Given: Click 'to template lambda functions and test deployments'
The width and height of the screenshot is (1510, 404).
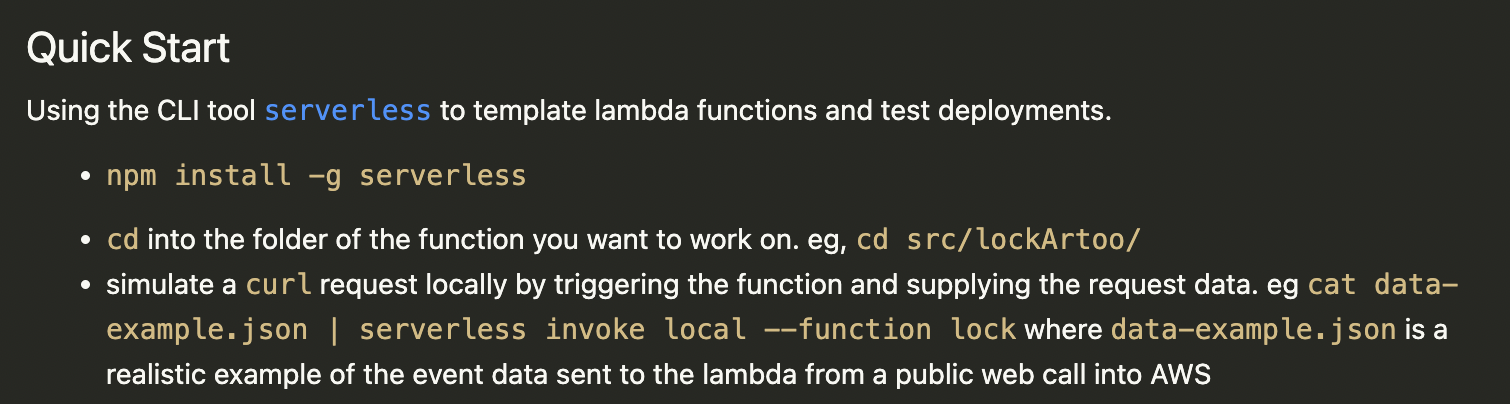Looking at the screenshot, I should (x=775, y=110).
